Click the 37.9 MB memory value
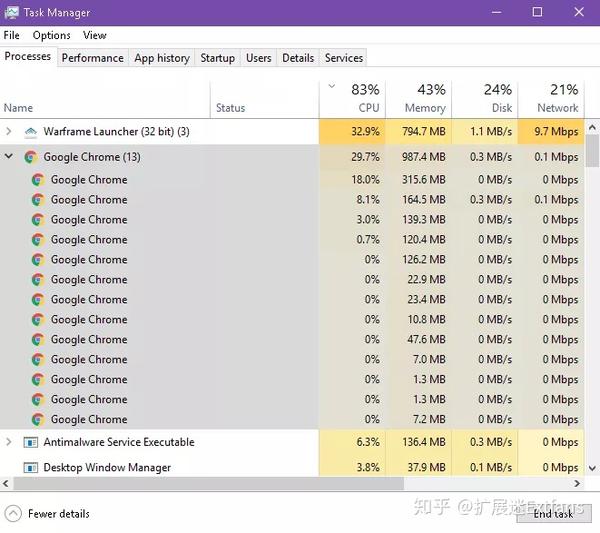The height and width of the screenshot is (533, 600). pos(426,468)
